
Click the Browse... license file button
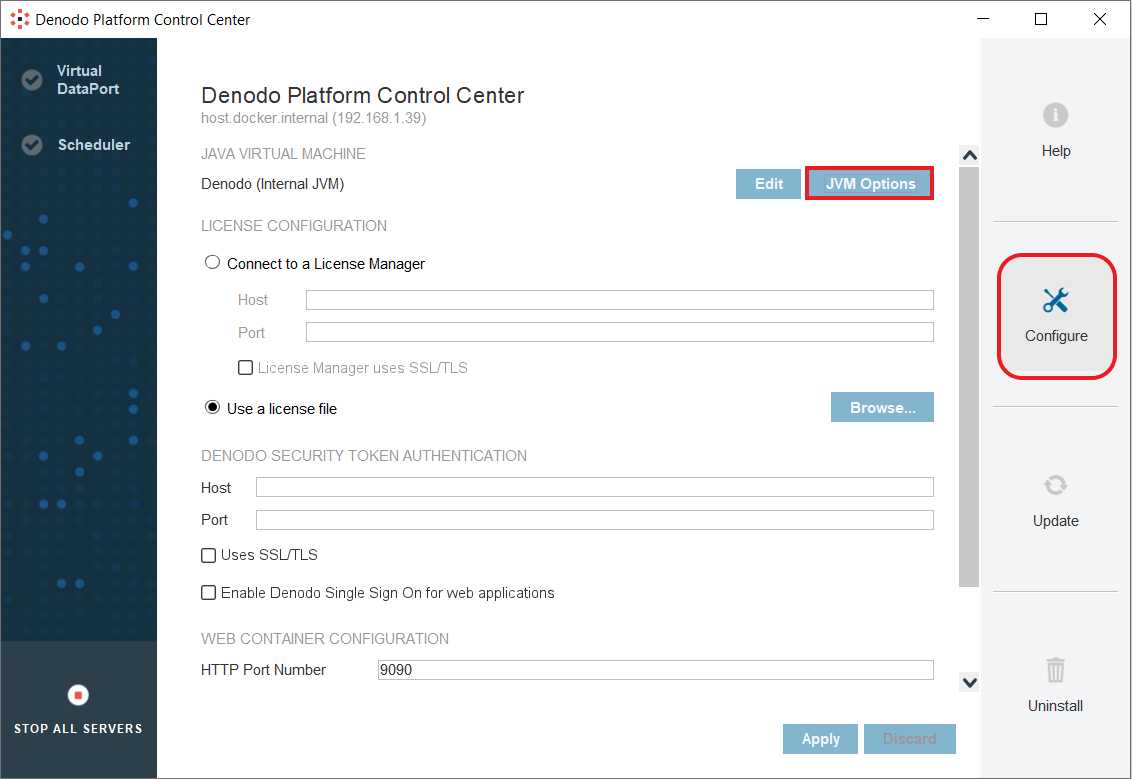tap(882, 407)
